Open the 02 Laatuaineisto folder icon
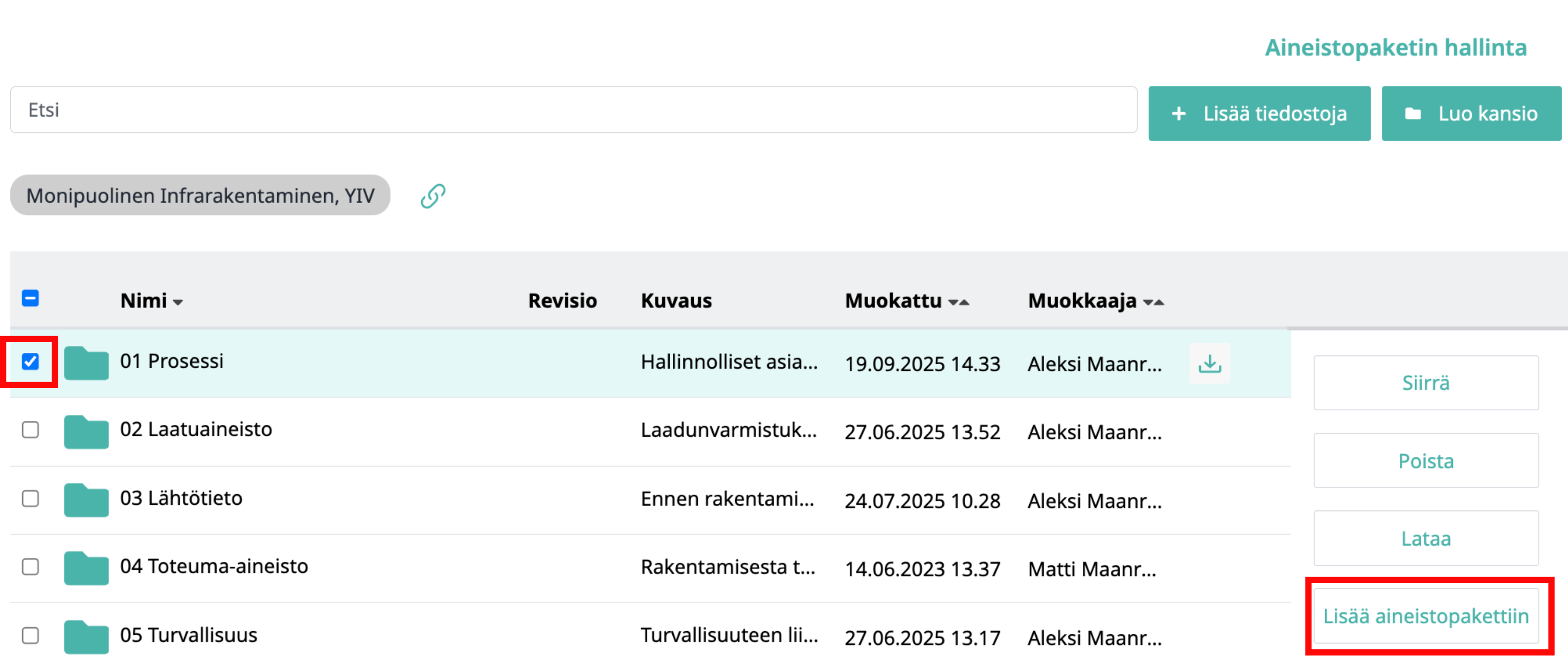 (86, 431)
